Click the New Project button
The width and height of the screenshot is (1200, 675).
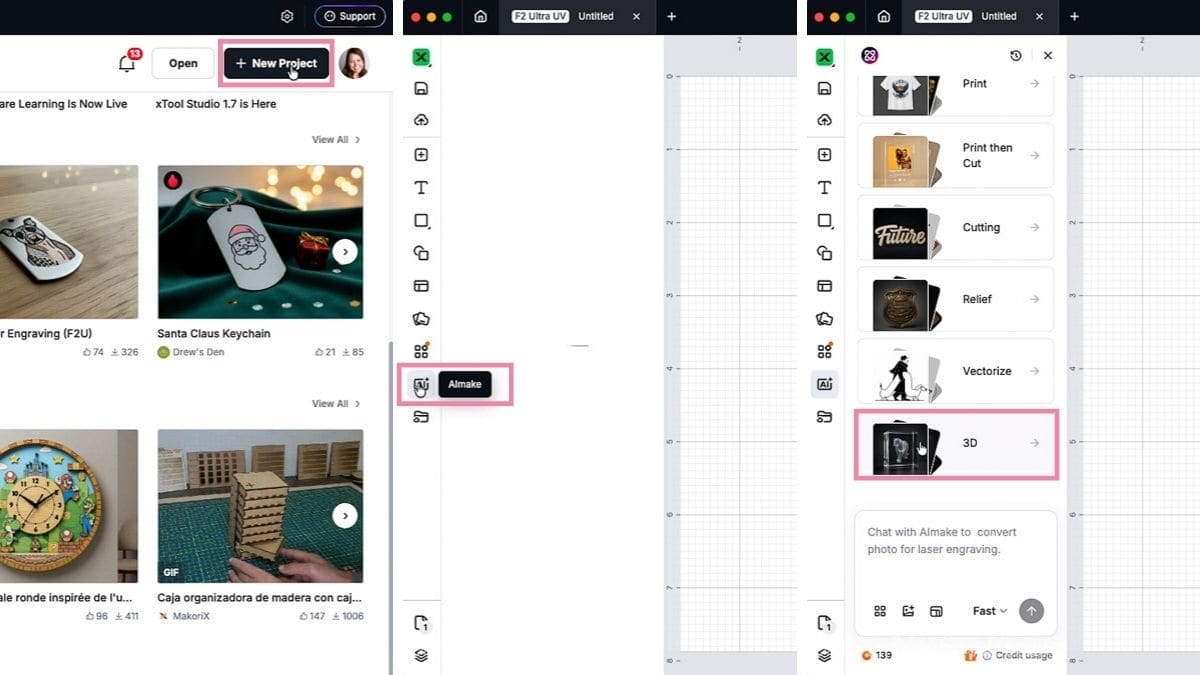[276, 63]
